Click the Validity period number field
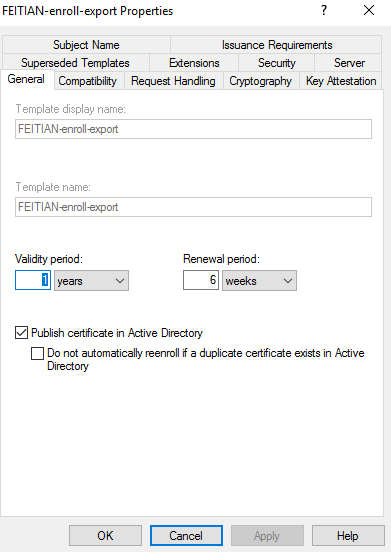391x552 pixels. pyautogui.click(x=33, y=280)
